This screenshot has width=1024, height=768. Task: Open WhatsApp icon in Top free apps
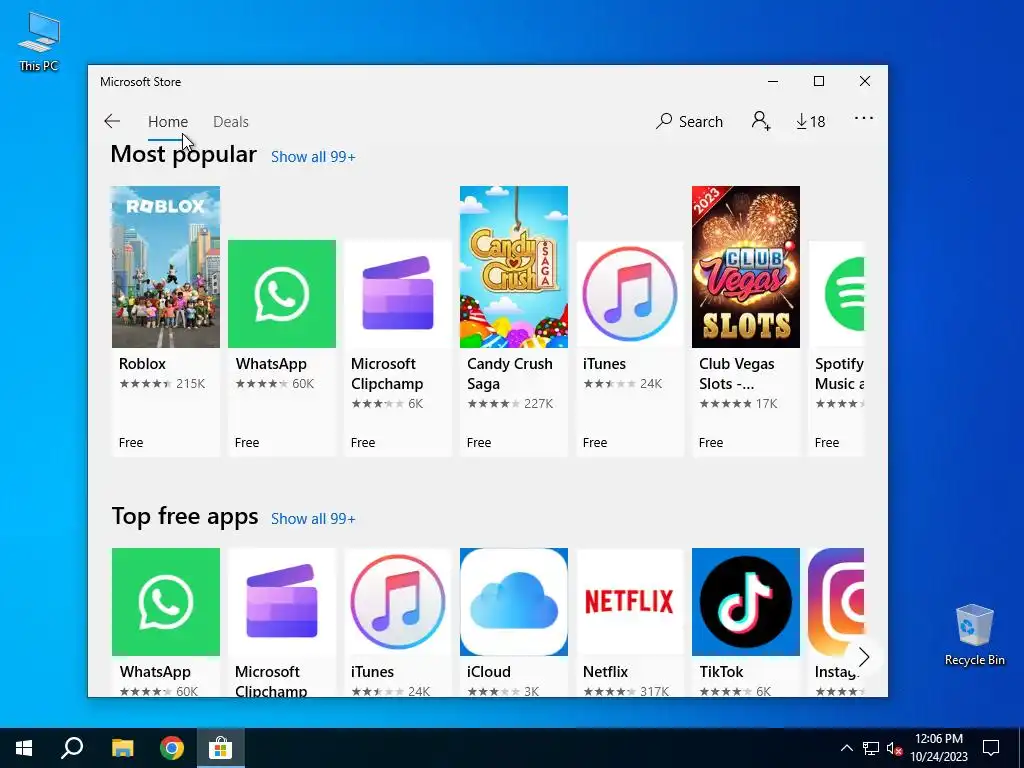pyautogui.click(x=166, y=601)
